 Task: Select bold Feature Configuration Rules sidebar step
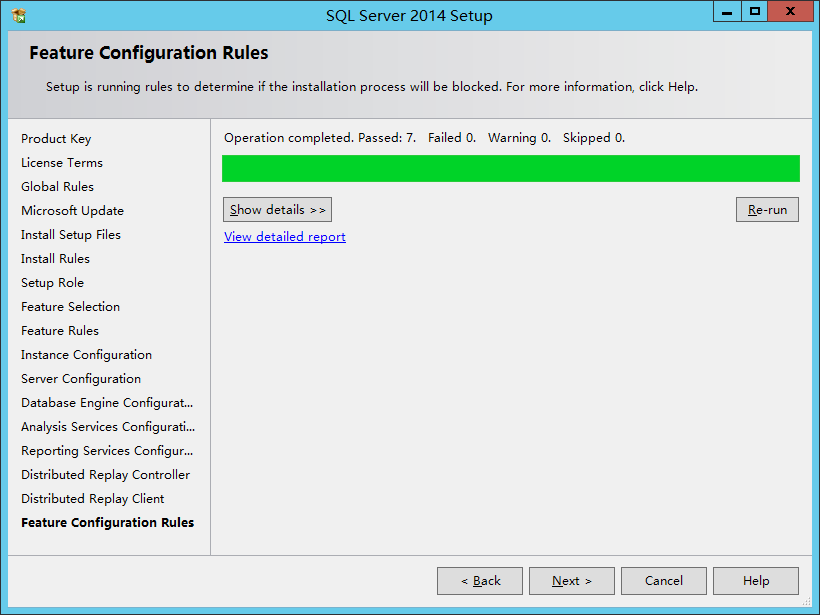pyautogui.click(x=108, y=523)
